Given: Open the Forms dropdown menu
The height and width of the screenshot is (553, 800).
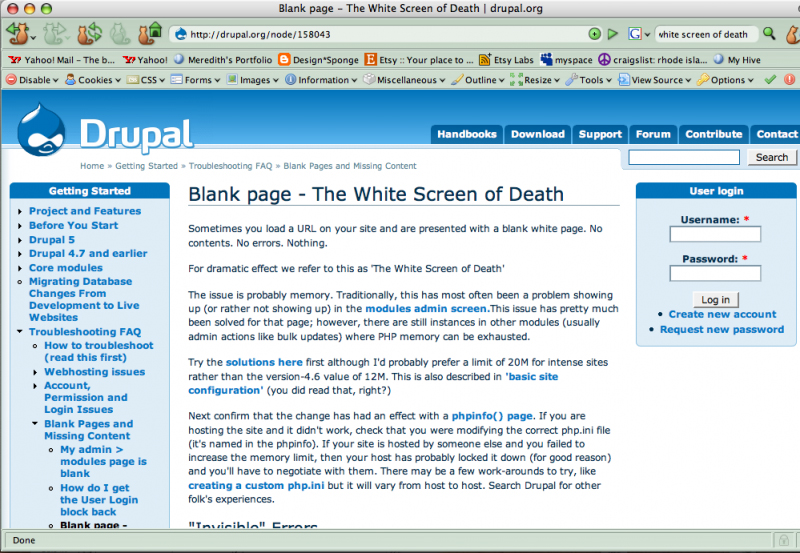Looking at the screenshot, I should point(195,80).
